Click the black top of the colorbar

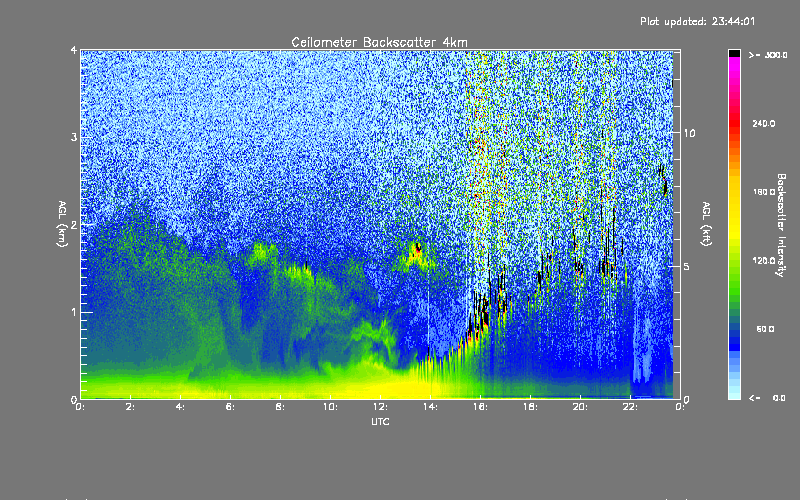tap(734, 53)
